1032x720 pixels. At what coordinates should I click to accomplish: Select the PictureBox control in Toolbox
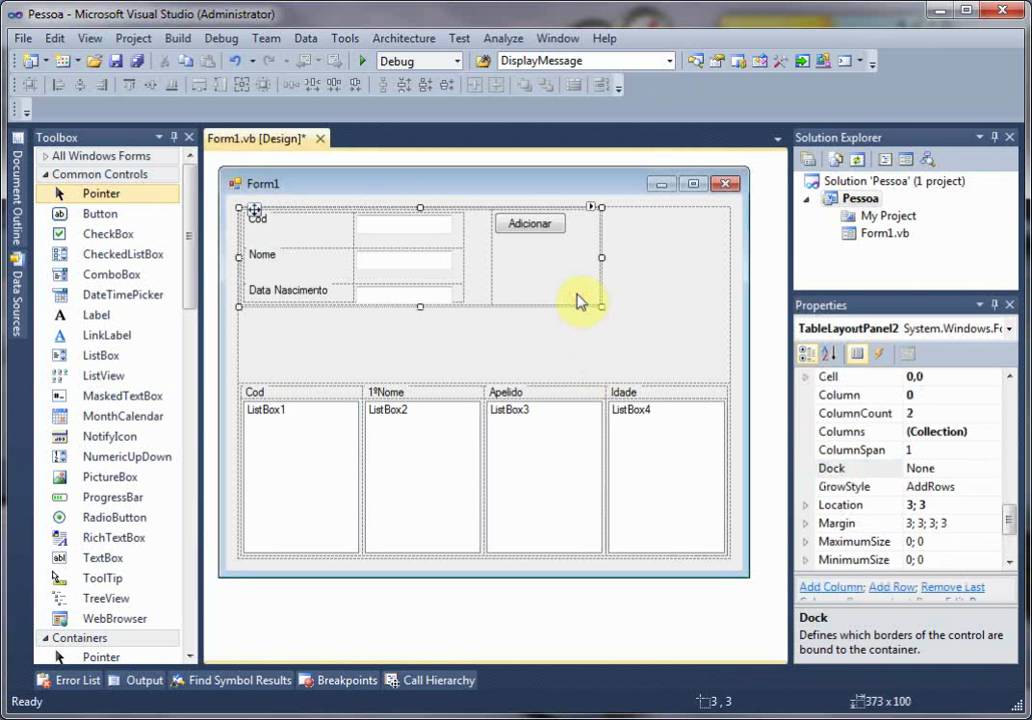tap(110, 477)
